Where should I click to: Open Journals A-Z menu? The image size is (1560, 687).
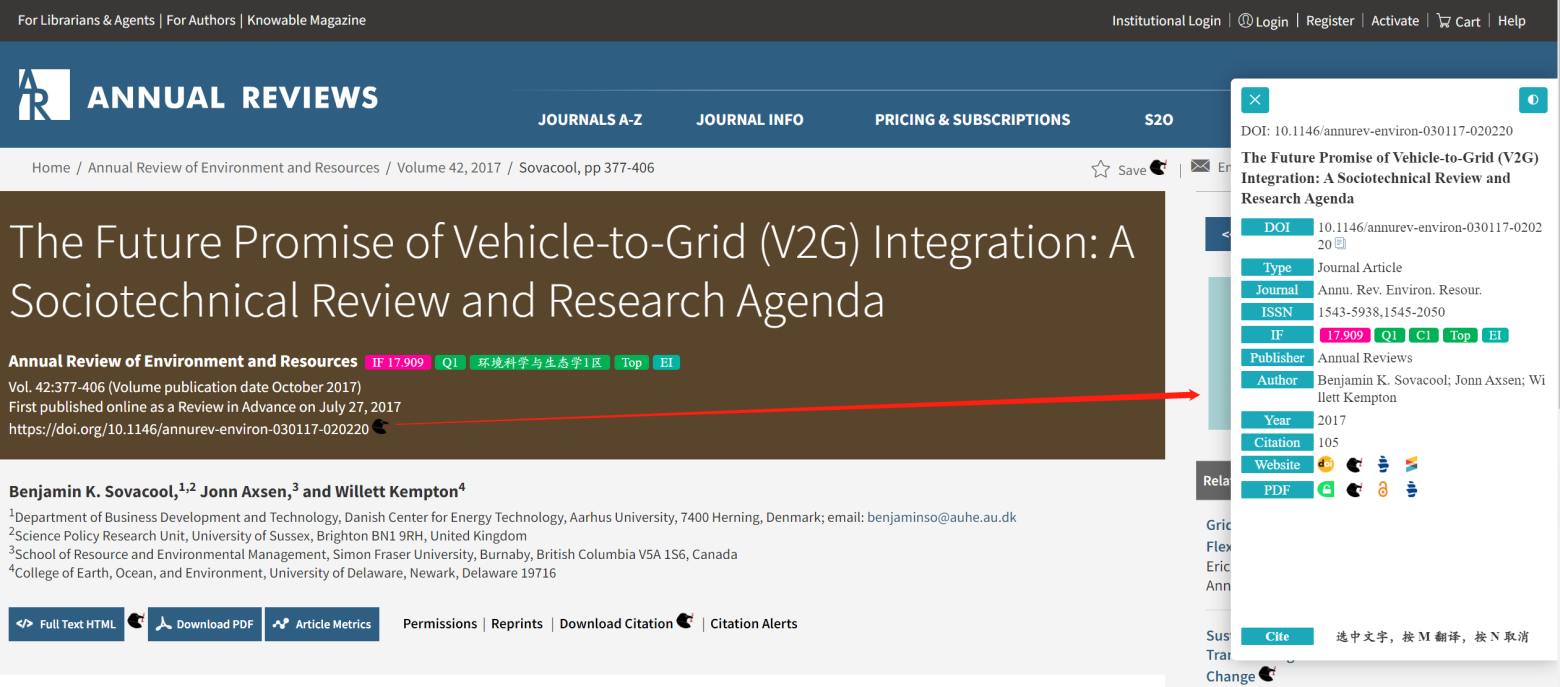(x=590, y=120)
